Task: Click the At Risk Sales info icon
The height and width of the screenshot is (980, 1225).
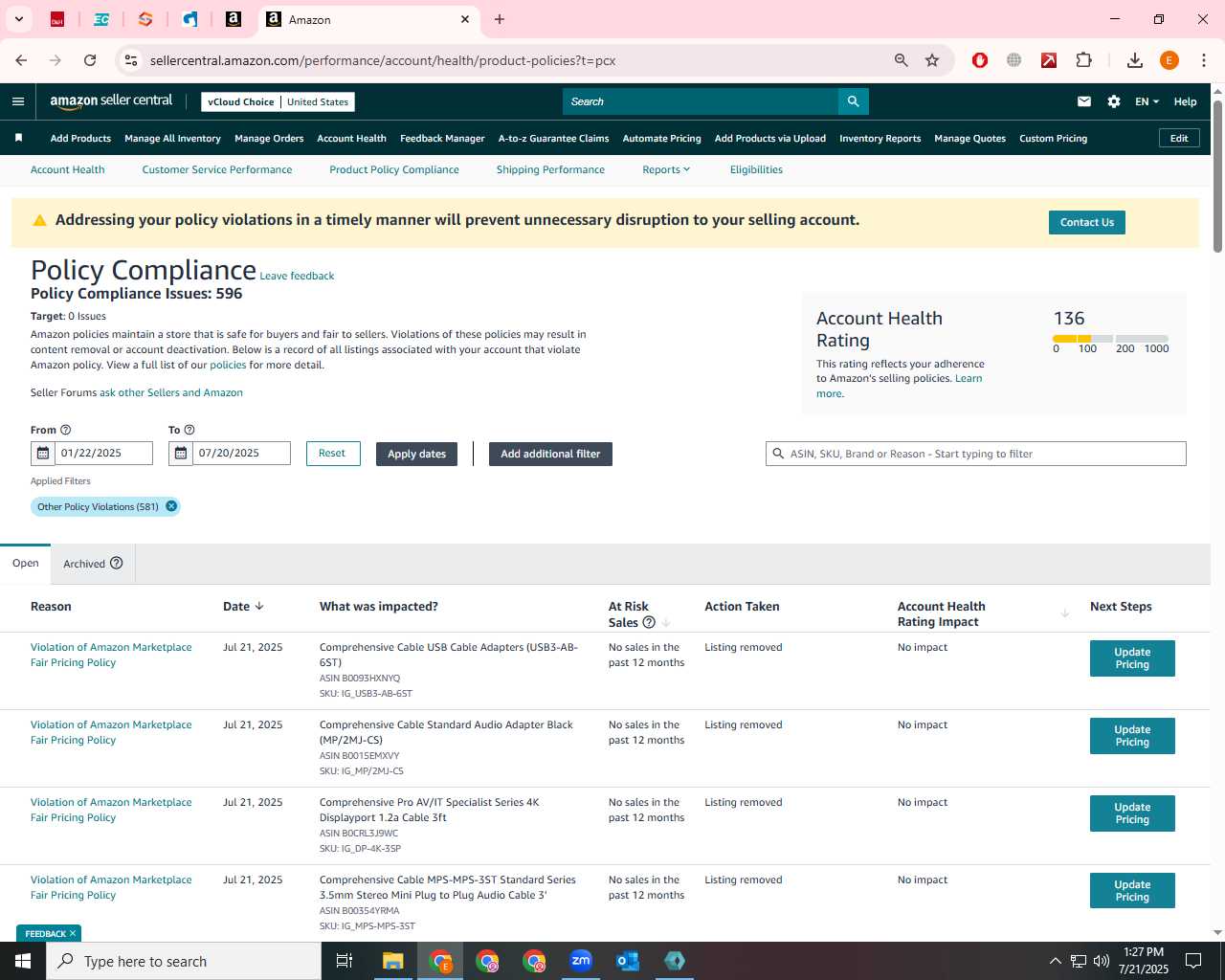Action: click(x=649, y=622)
